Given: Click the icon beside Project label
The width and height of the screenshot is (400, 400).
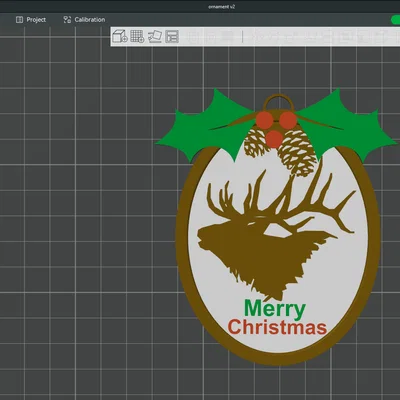Looking at the screenshot, I should coord(19,20).
